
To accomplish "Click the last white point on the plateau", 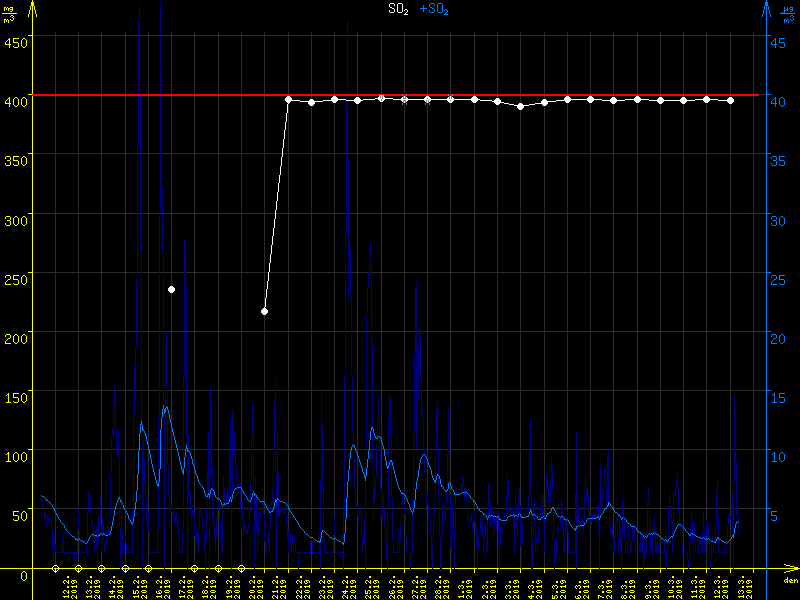I will tap(731, 100).
